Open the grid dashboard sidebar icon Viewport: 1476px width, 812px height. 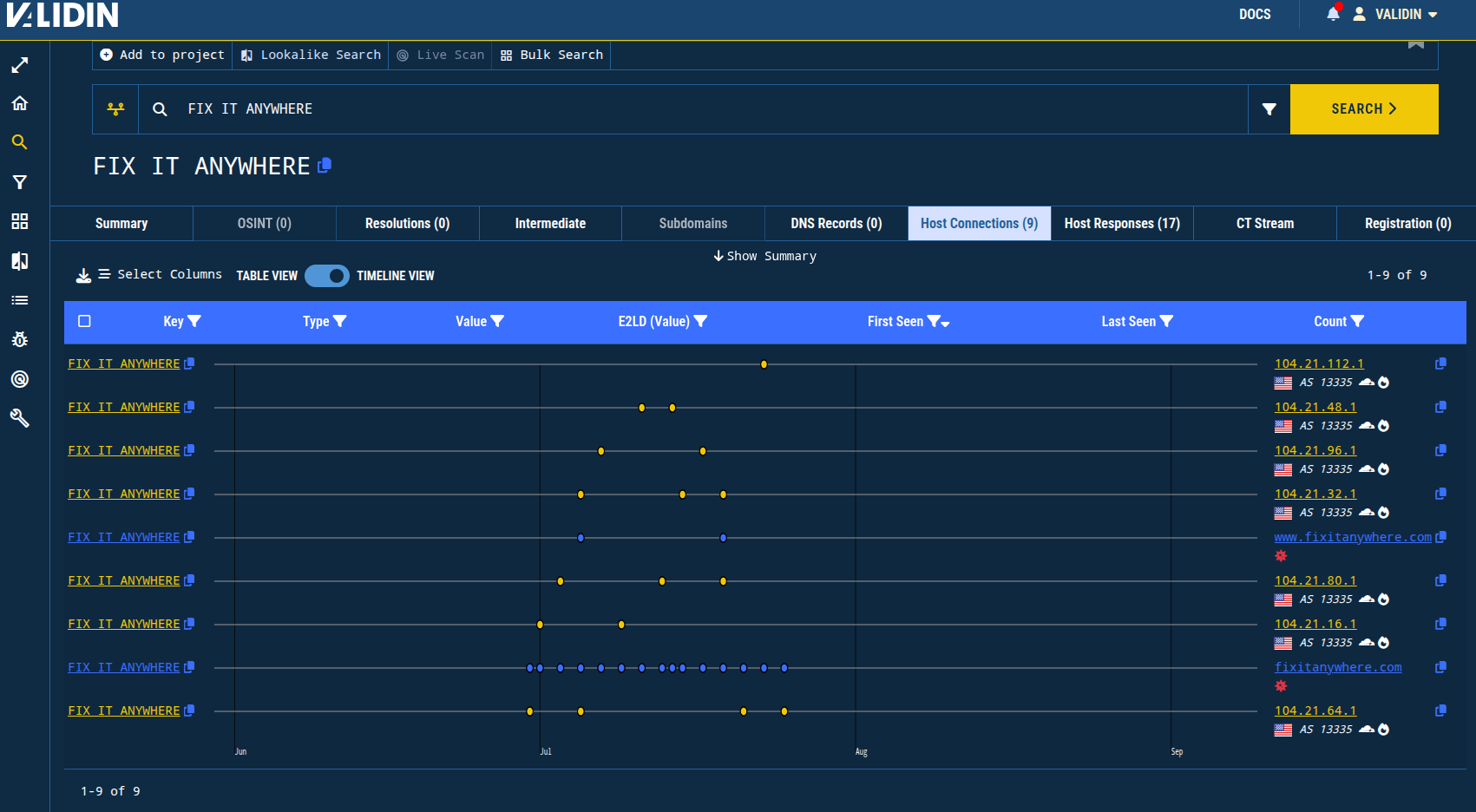[x=20, y=221]
